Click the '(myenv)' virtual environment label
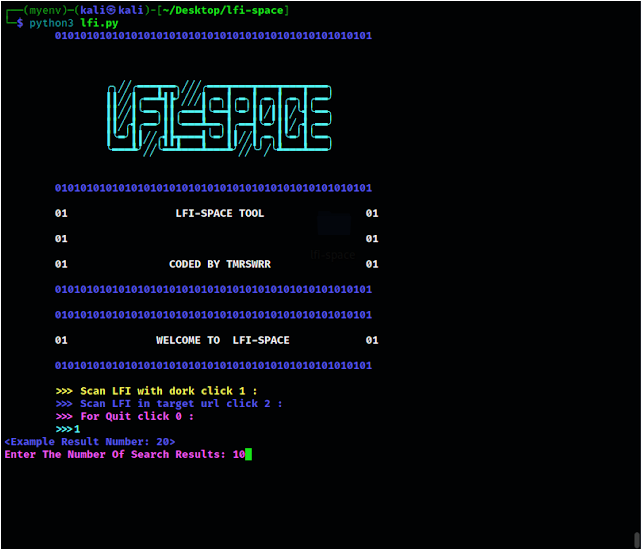642x550 pixels. [45, 10]
